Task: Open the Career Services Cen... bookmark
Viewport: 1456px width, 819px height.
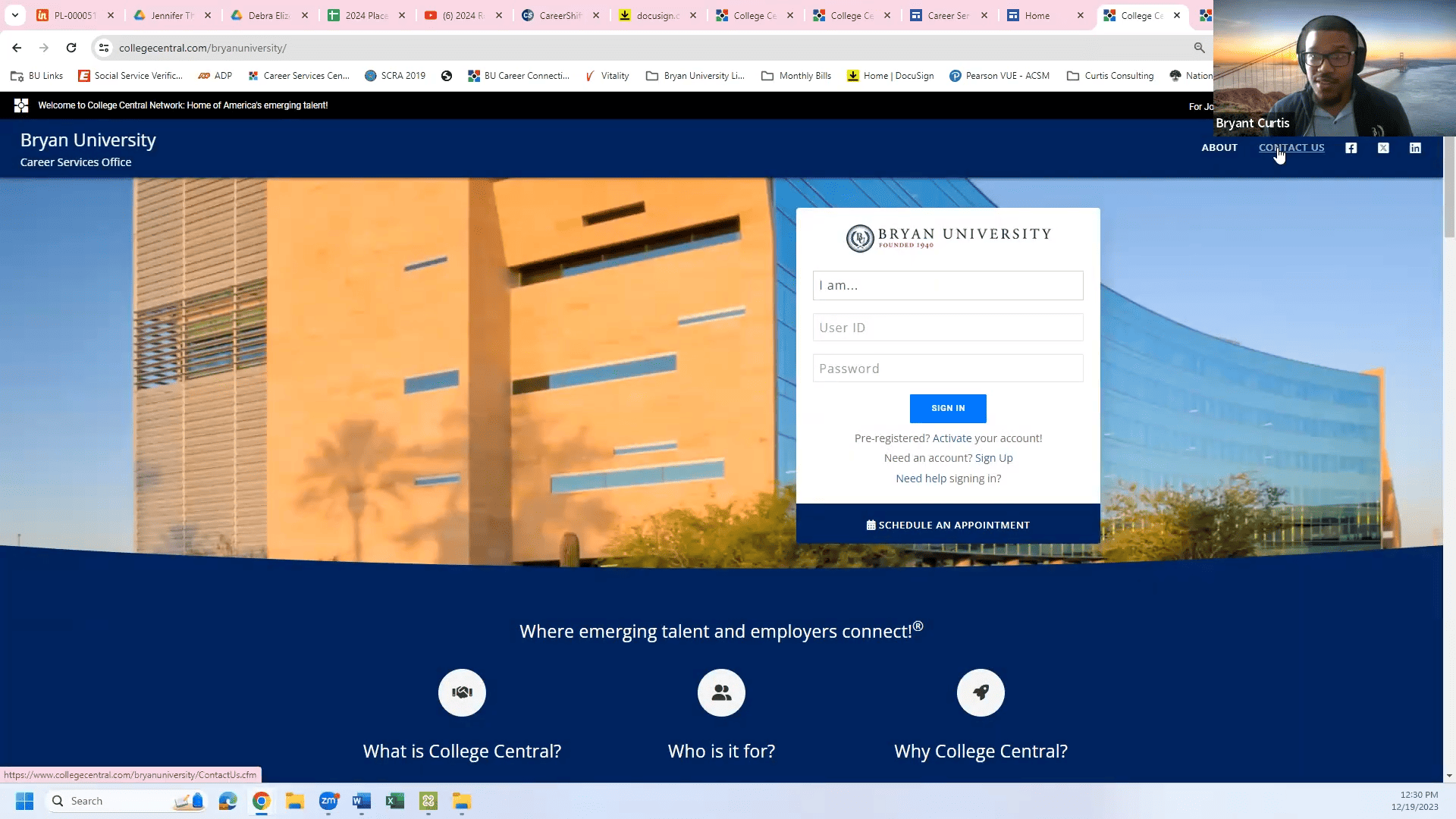Action: tap(299, 76)
